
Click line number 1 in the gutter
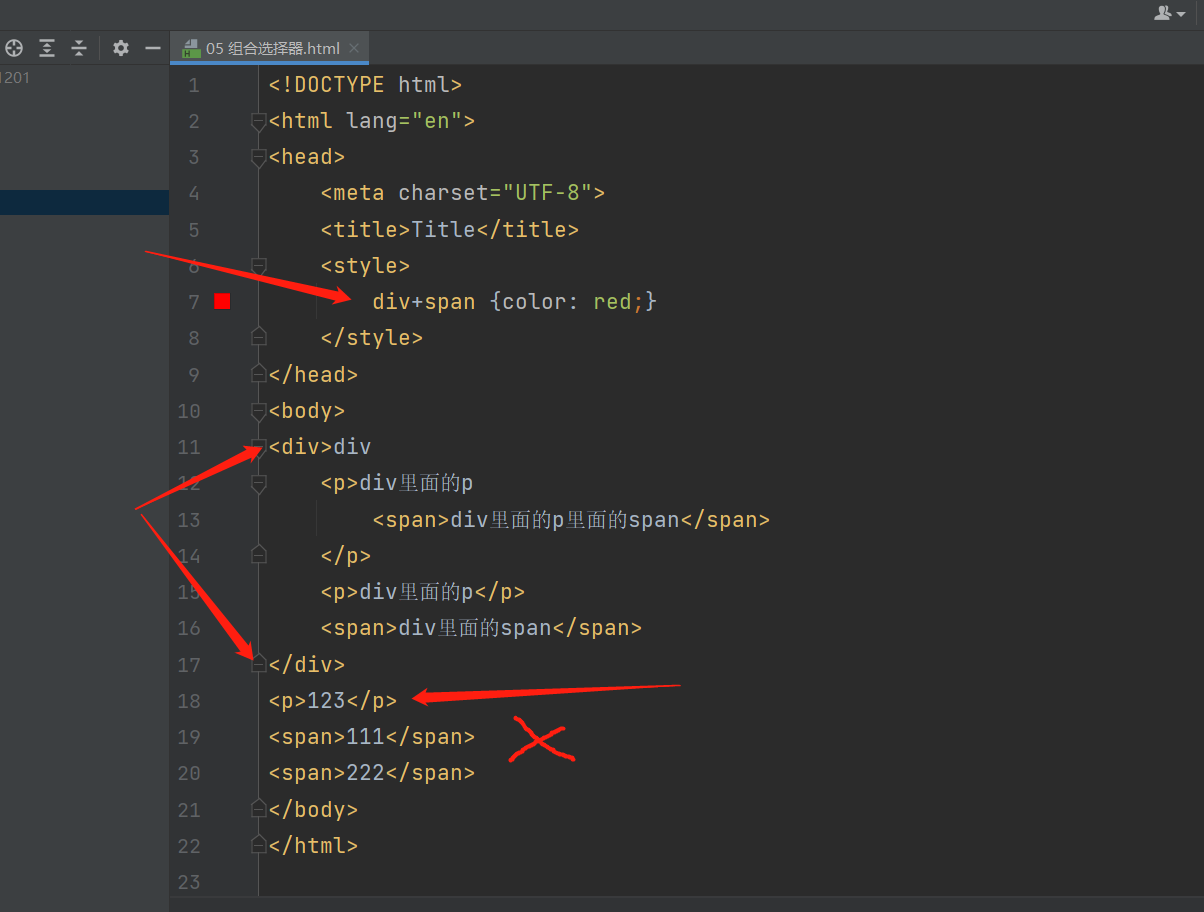(193, 85)
